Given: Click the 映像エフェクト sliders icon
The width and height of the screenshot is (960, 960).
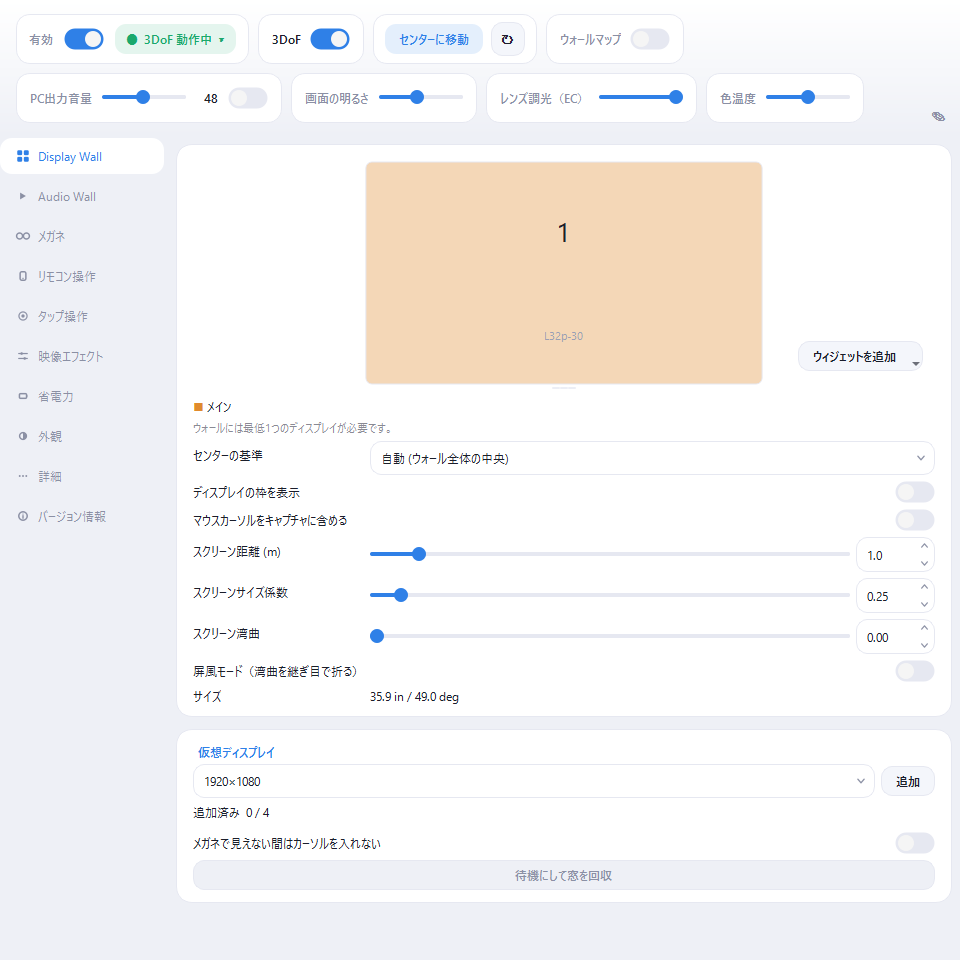Looking at the screenshot, I should tap(23, 356).
